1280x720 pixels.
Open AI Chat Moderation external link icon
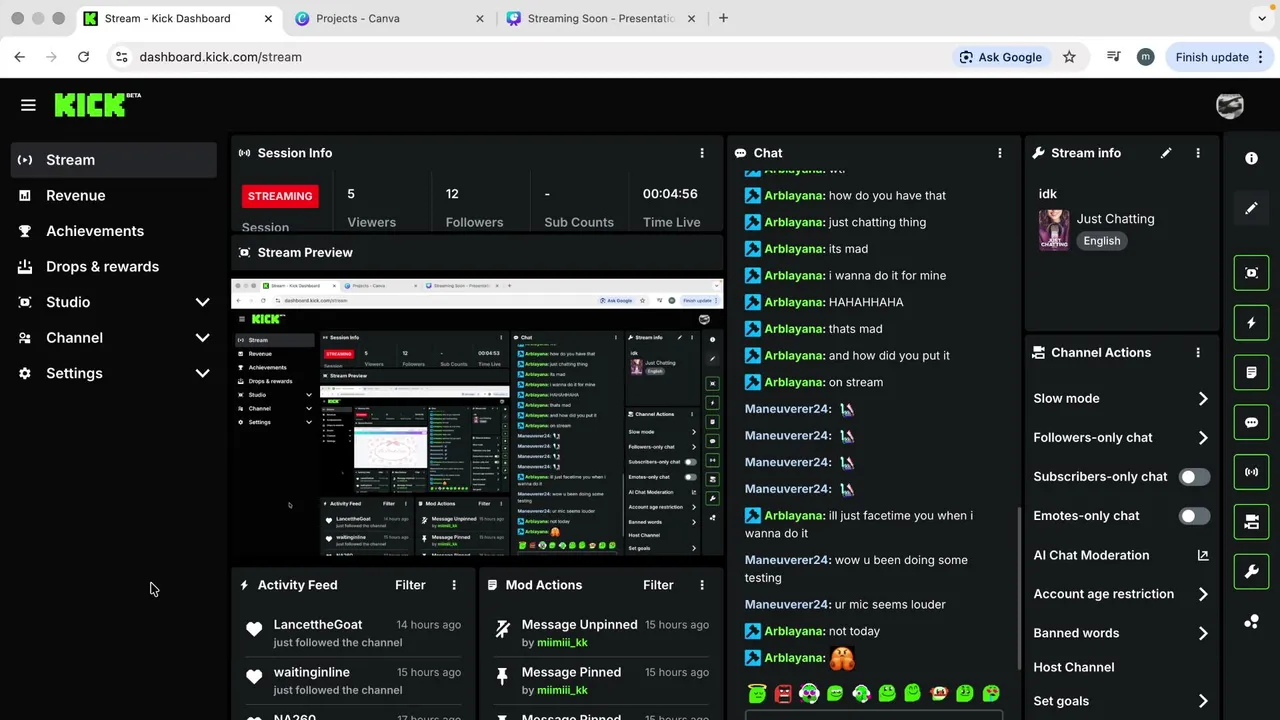(1203, 555)
